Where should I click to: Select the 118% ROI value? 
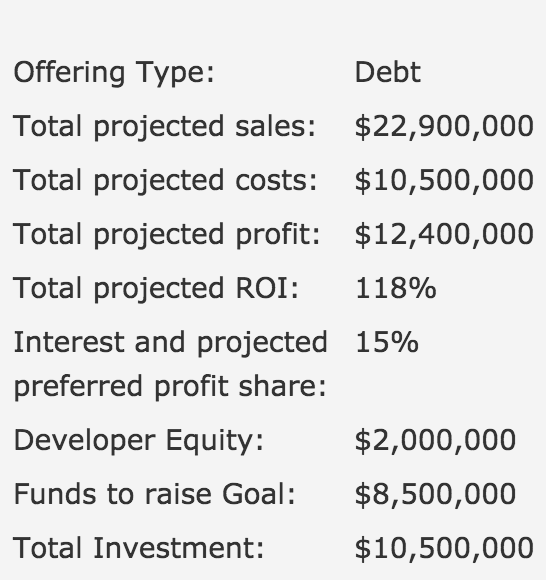click(396, 288)
